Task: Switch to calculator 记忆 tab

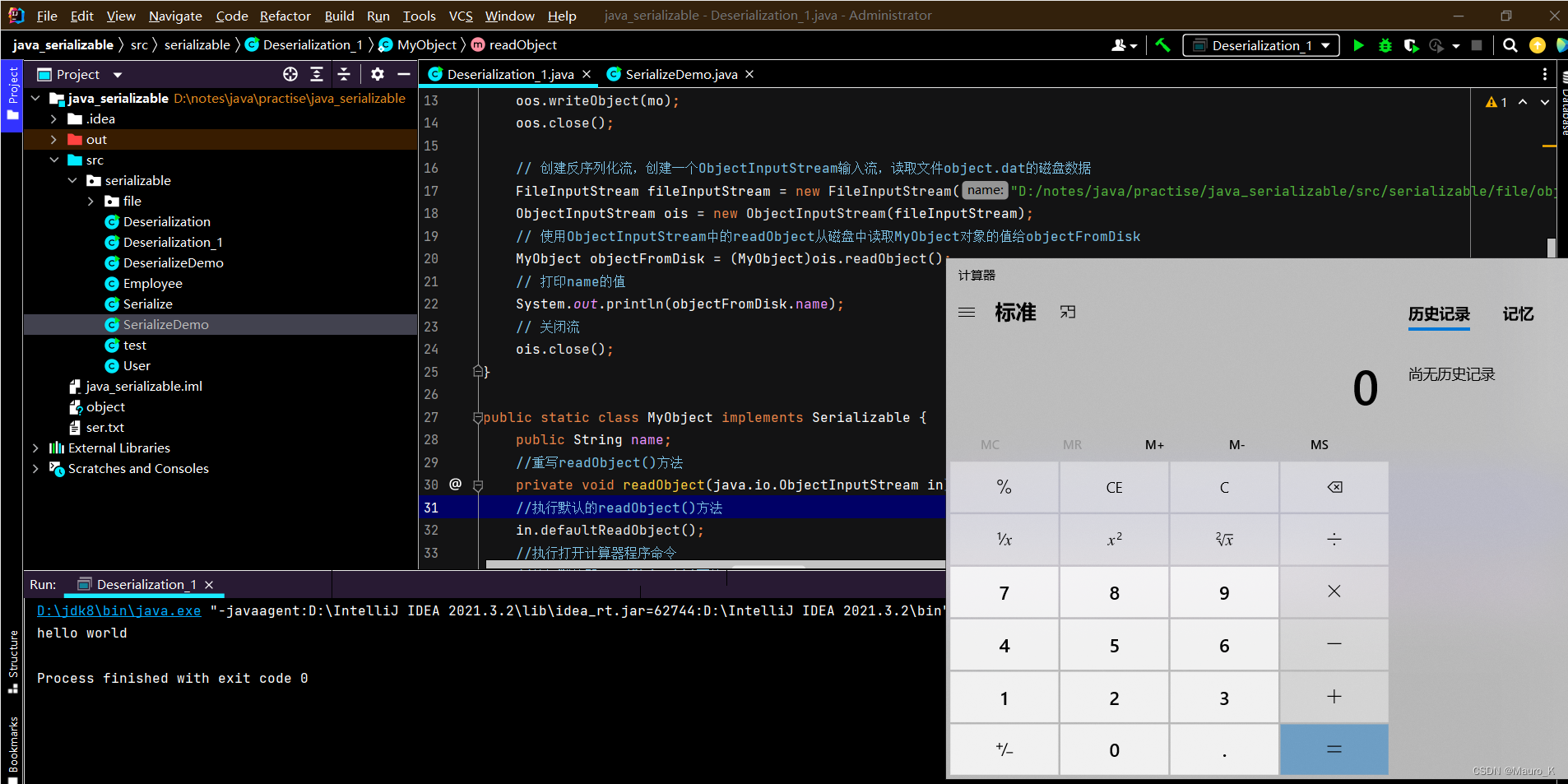Action: [x=1518, y=313]
